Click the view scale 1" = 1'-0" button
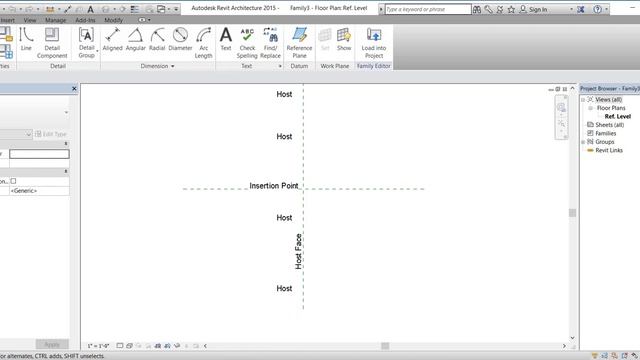640x360 pixels. pyautogui.click(x=98, y=346)
